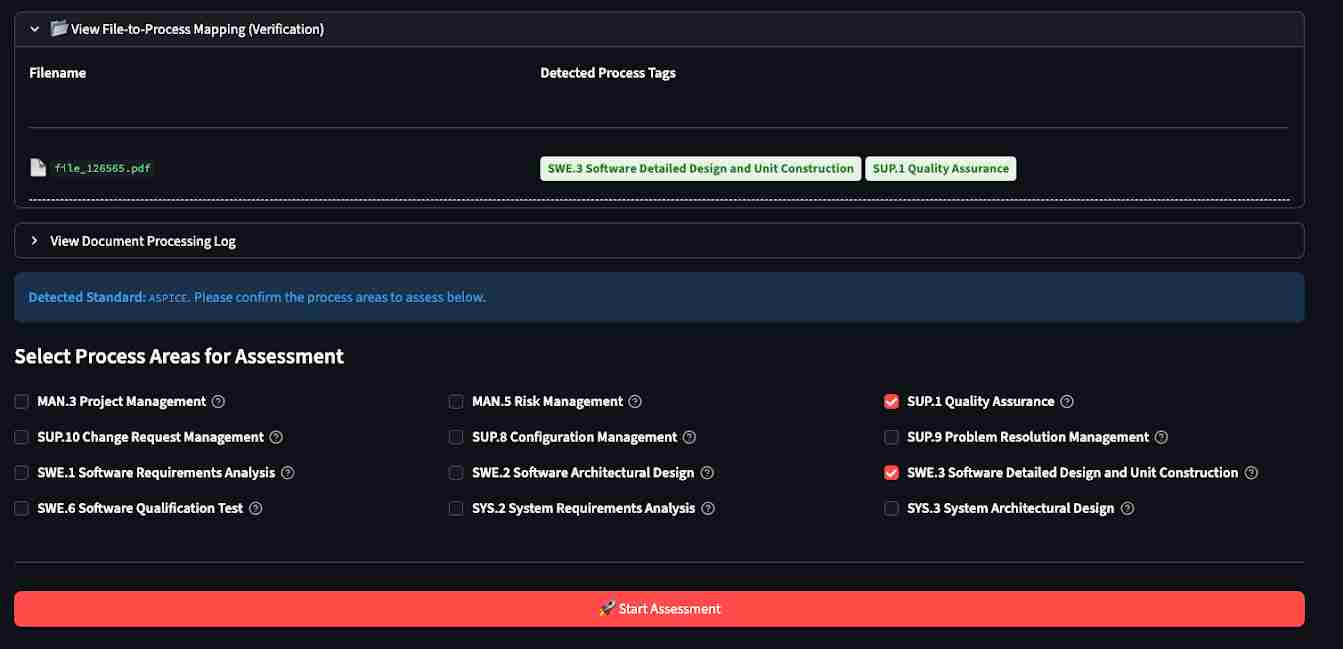
Task: Click the SUP.1 Quality Assurance green tag
Action: click(940, 169)
